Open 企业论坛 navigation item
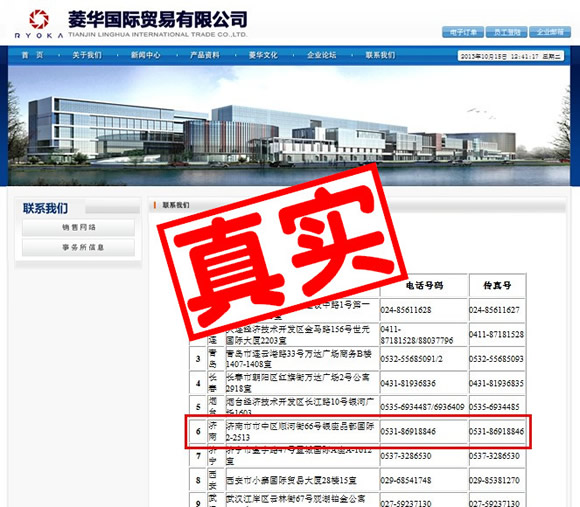This screenshot has height=507, width=580. pyautogui.click(x=321, y=55)
